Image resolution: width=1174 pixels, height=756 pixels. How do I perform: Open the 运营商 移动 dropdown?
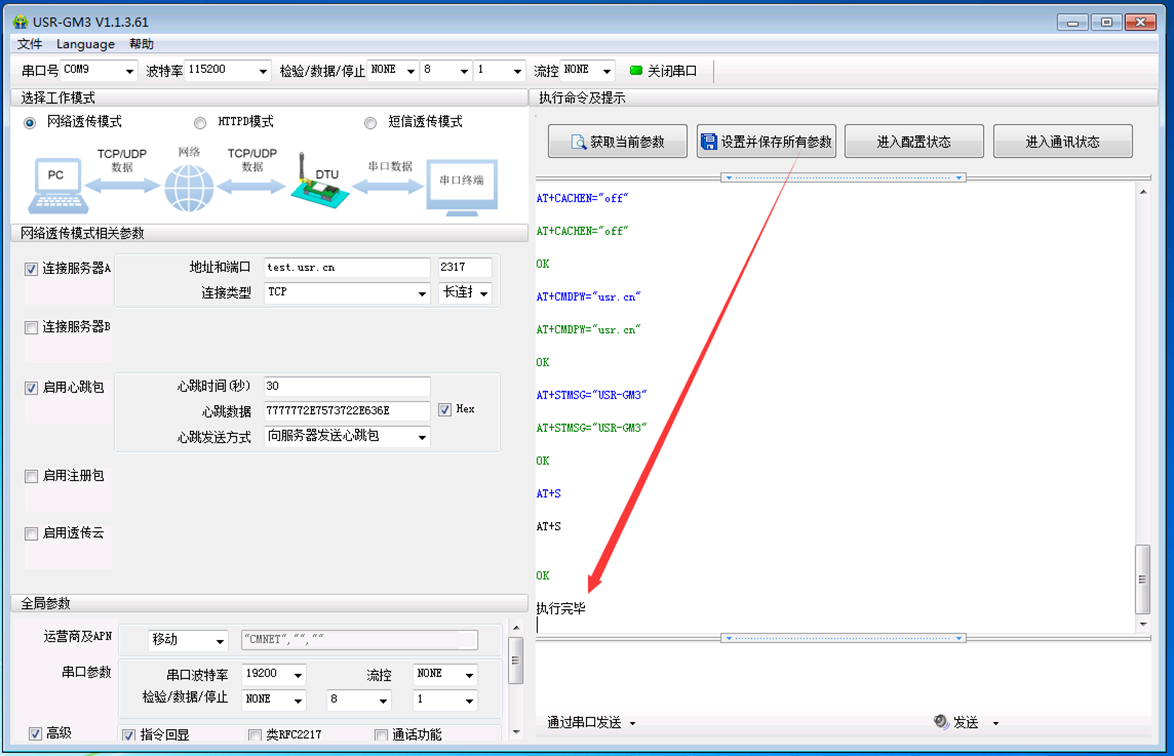pos(219,640)
